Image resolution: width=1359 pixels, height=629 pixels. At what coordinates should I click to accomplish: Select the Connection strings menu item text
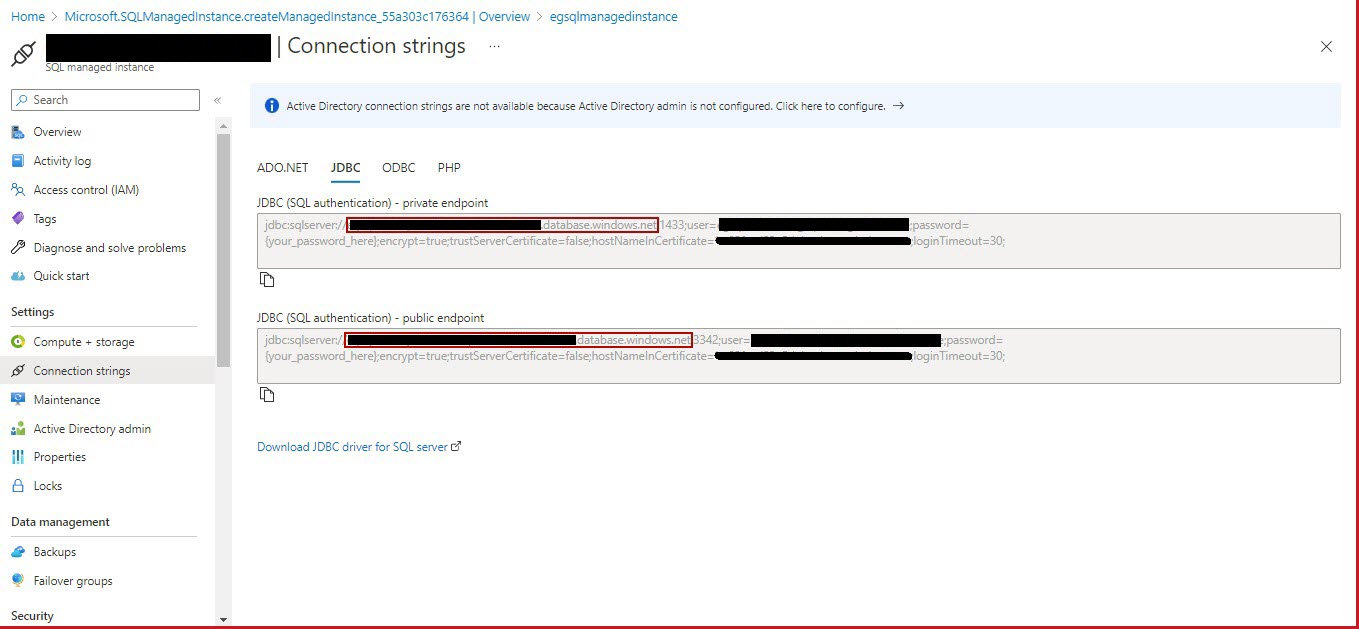pos(82,371)
